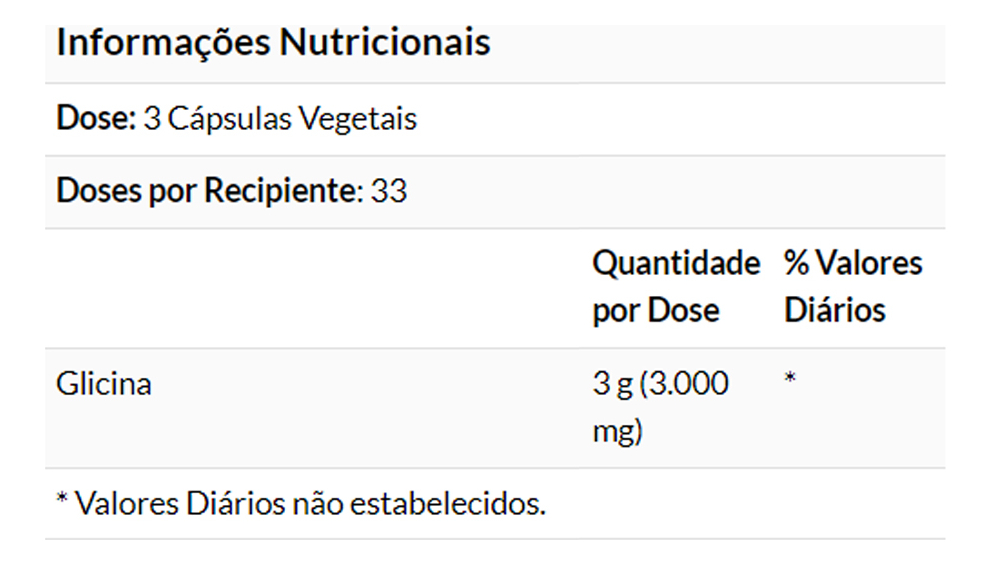The height and width of the screenshot is (565, 991).
Task: Click the word Recipiente
Action: click(x=281, y=191)
